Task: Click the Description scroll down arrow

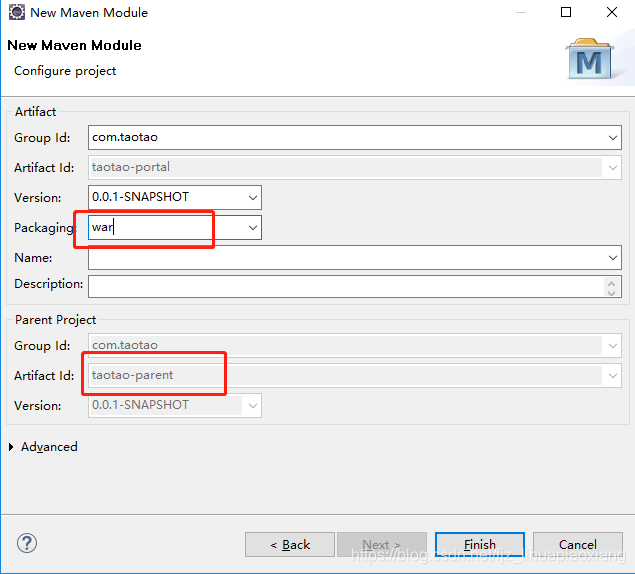Action: point(612,292)
